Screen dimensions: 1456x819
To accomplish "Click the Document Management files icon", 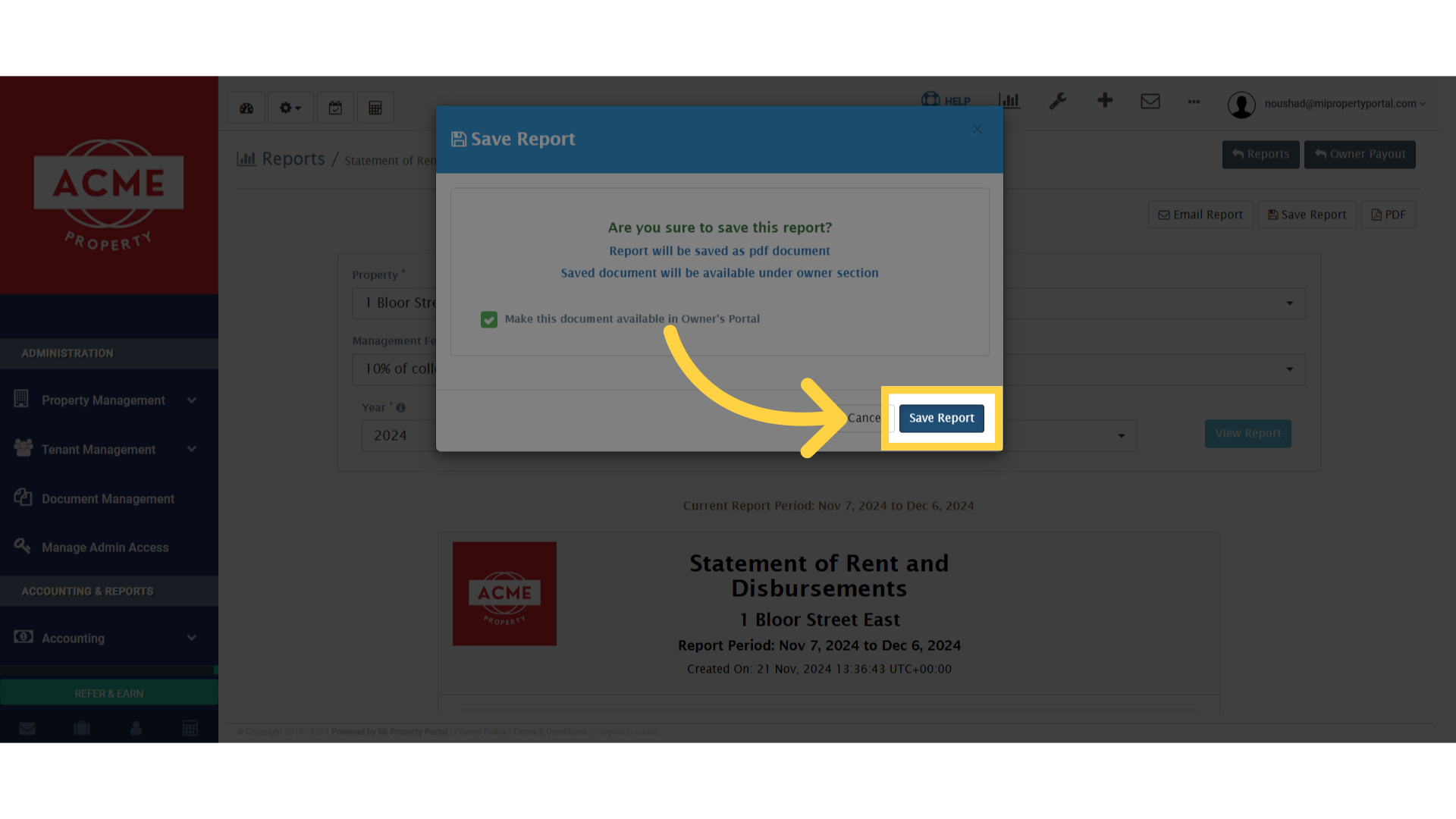I will (23, 497).
